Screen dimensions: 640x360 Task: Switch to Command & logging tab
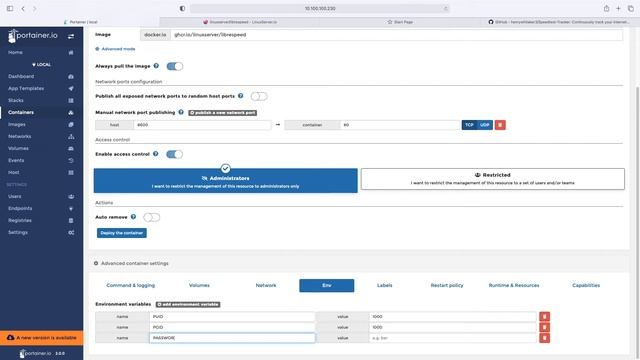click(x=131, y=285)
